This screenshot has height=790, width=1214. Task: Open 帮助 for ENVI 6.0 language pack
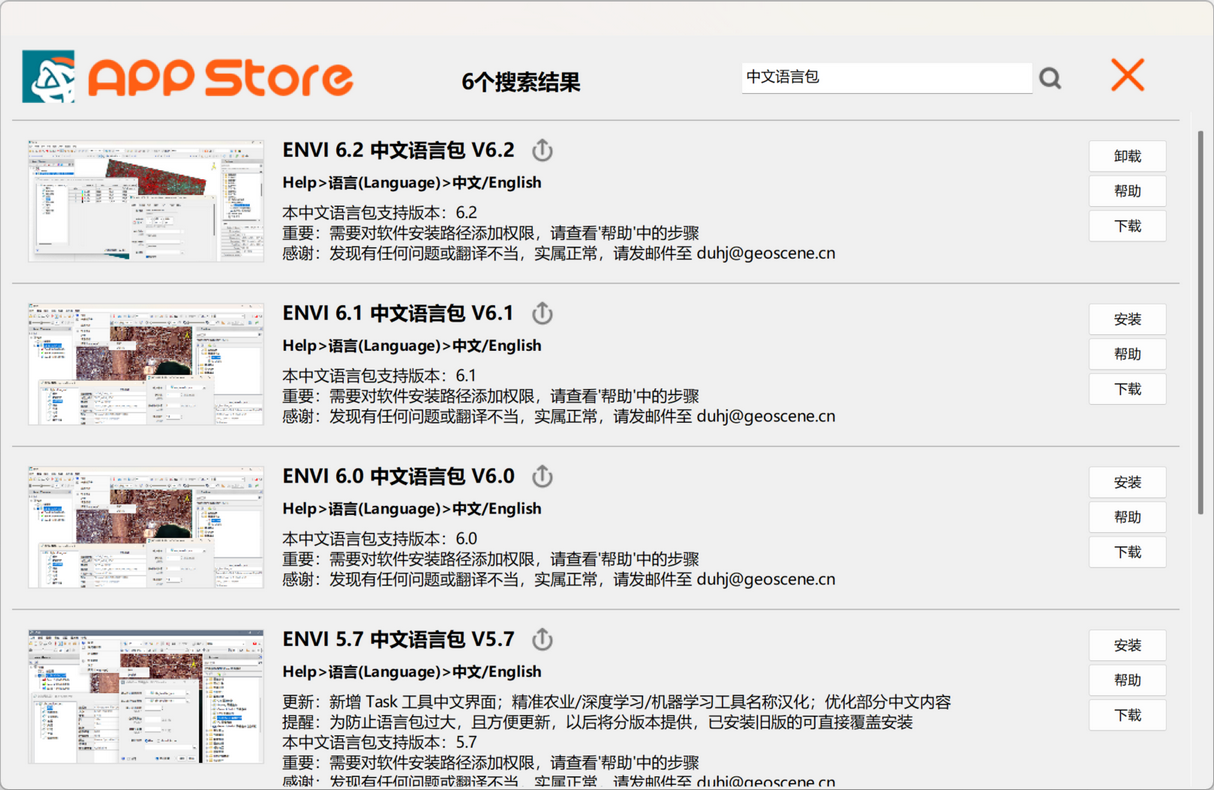coord(1127,517)
